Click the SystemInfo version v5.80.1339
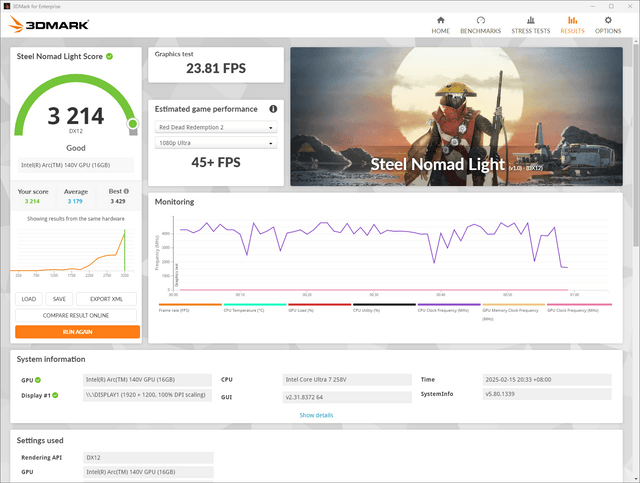Screen dimensions: 640x483 point(547,394)
